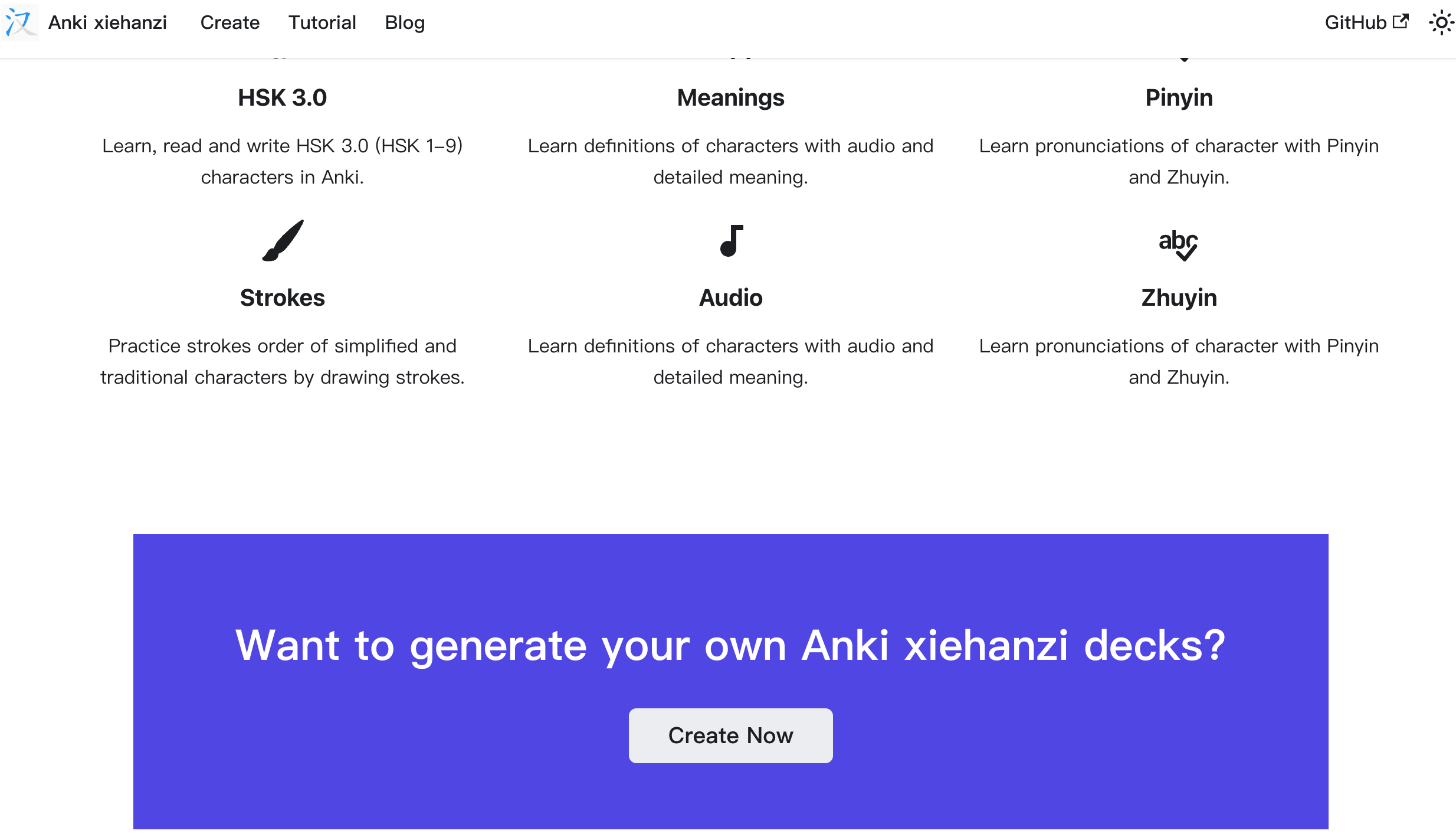Click the Pinyin feature heading
Screen dimensions: 1456x837
(x=1179, y=97)
